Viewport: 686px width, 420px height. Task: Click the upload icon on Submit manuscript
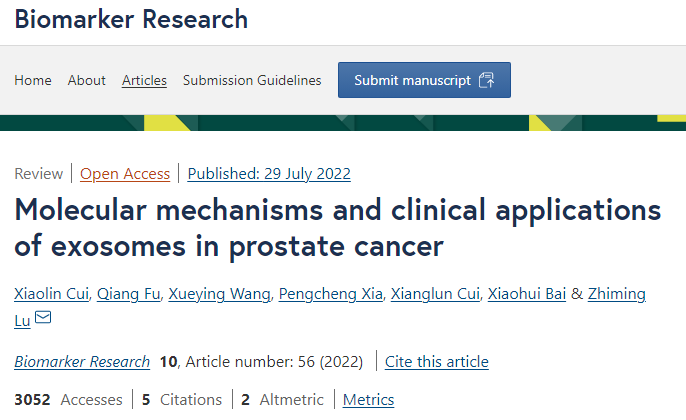tap(486, 80)
